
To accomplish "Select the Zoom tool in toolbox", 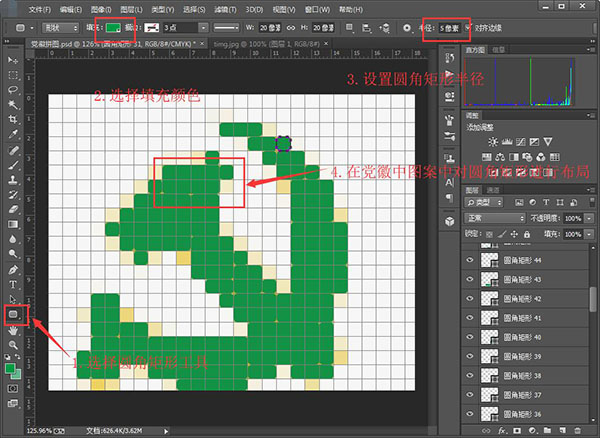I will 13,345.
